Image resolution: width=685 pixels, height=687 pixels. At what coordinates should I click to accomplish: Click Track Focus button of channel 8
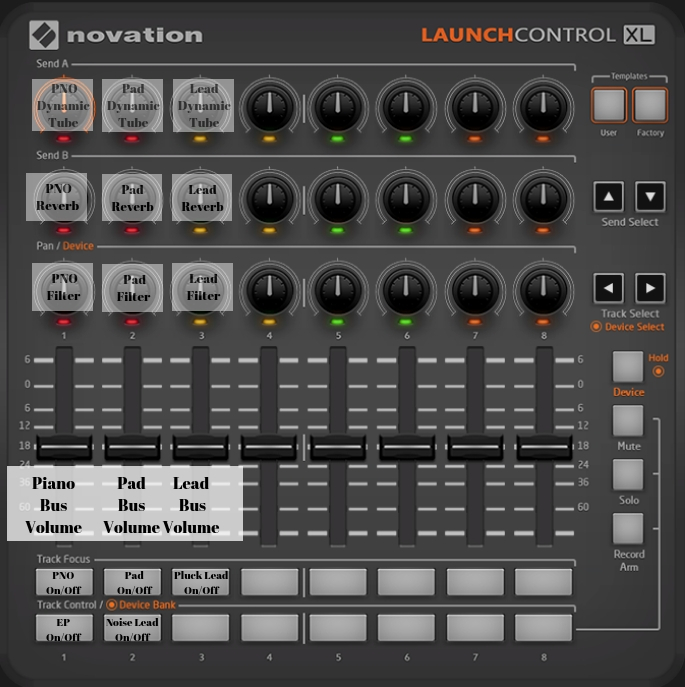point(543,582)
